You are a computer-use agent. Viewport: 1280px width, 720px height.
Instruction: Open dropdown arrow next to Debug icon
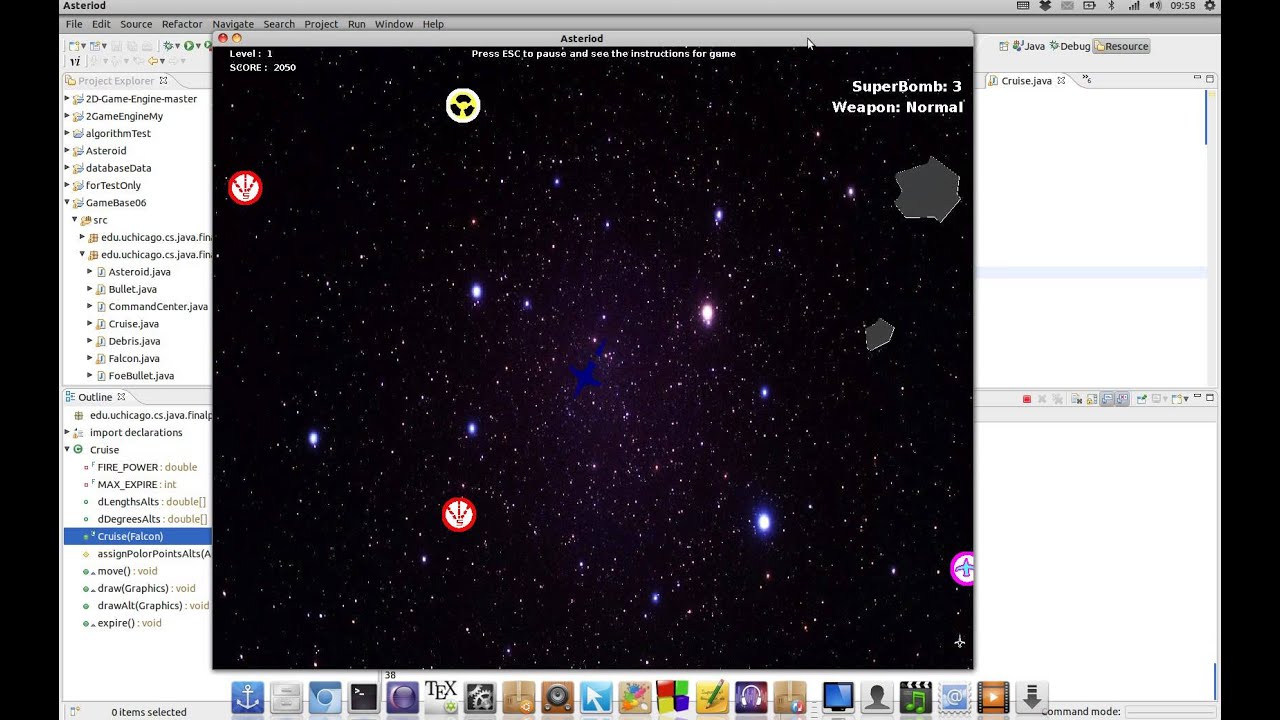pos(179,46)
